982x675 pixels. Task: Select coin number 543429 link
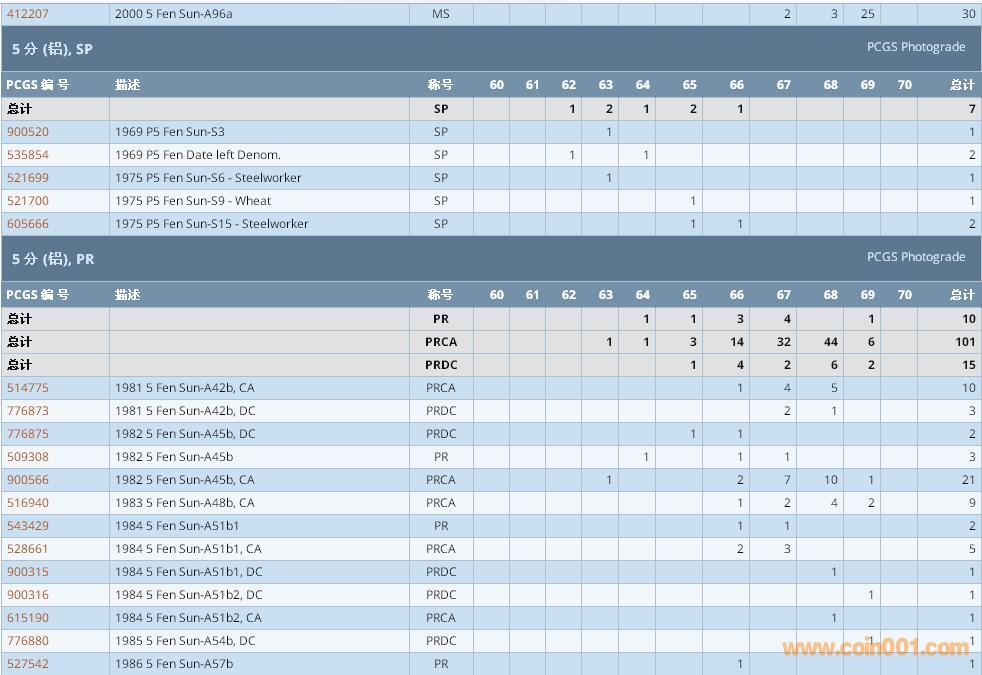[27, 526]
